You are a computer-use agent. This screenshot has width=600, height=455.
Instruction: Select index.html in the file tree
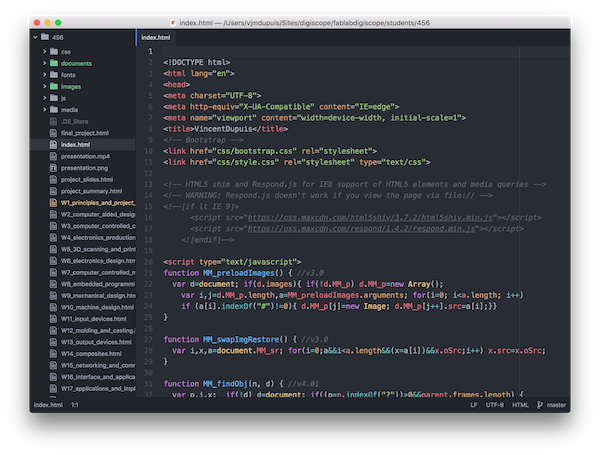tap(75, 144)
